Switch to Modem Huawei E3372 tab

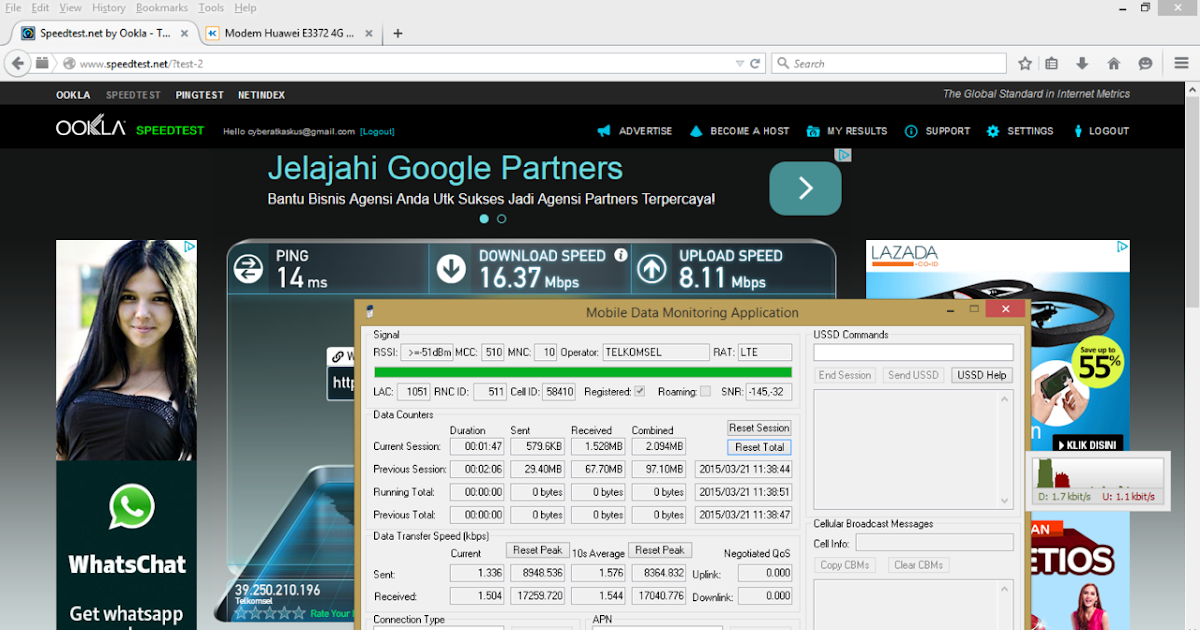(289, 33)
